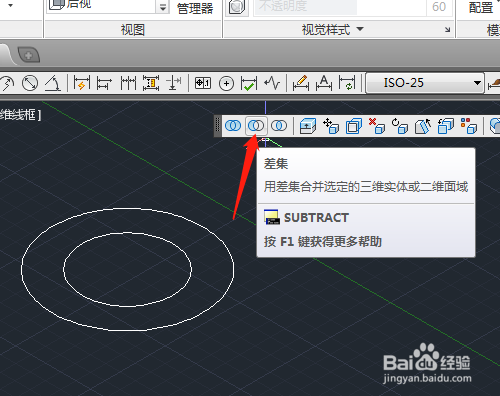Click the Dimension Text Edit tool
Image resolution: width=500 pixels, height=396 pixels.
point(324,83)
